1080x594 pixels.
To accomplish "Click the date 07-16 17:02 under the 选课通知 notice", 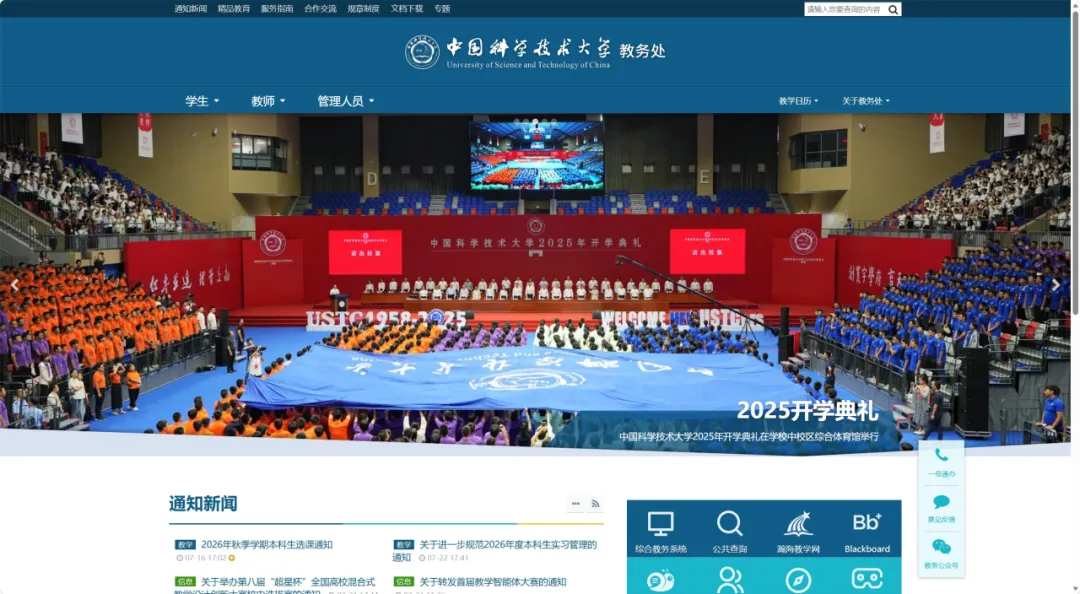I will (x=205, y=558).
